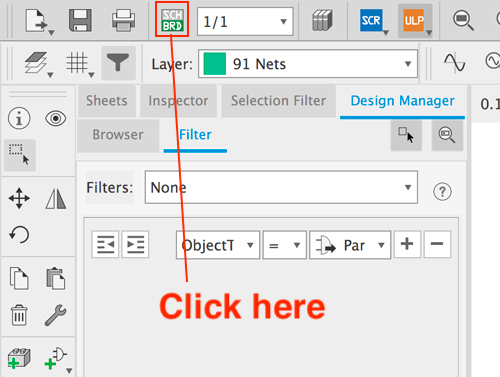Open filter help question mark

pos(442,191)
